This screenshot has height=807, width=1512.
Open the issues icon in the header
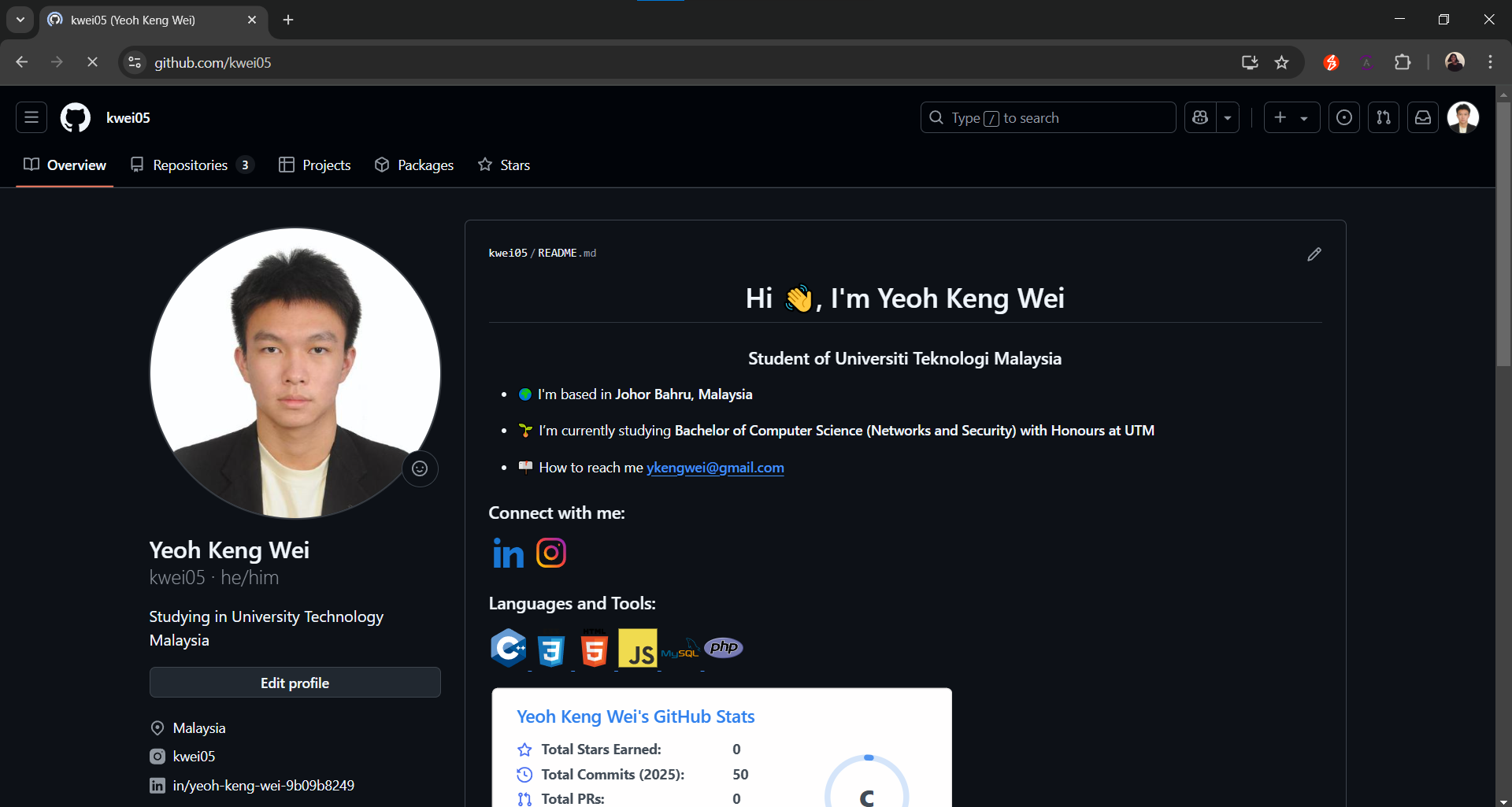point(1343,117)
